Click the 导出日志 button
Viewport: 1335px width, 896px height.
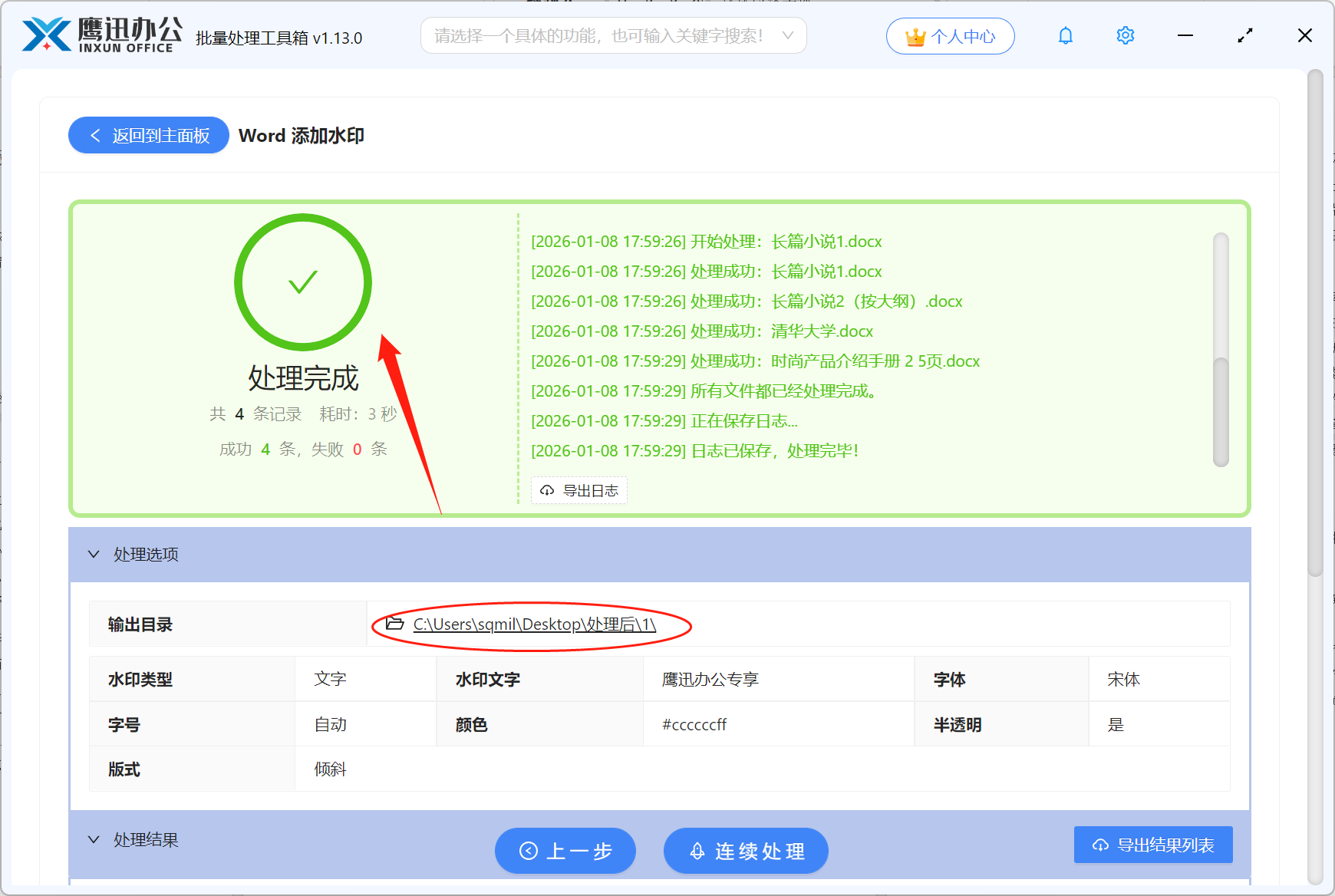click(579, 490)
